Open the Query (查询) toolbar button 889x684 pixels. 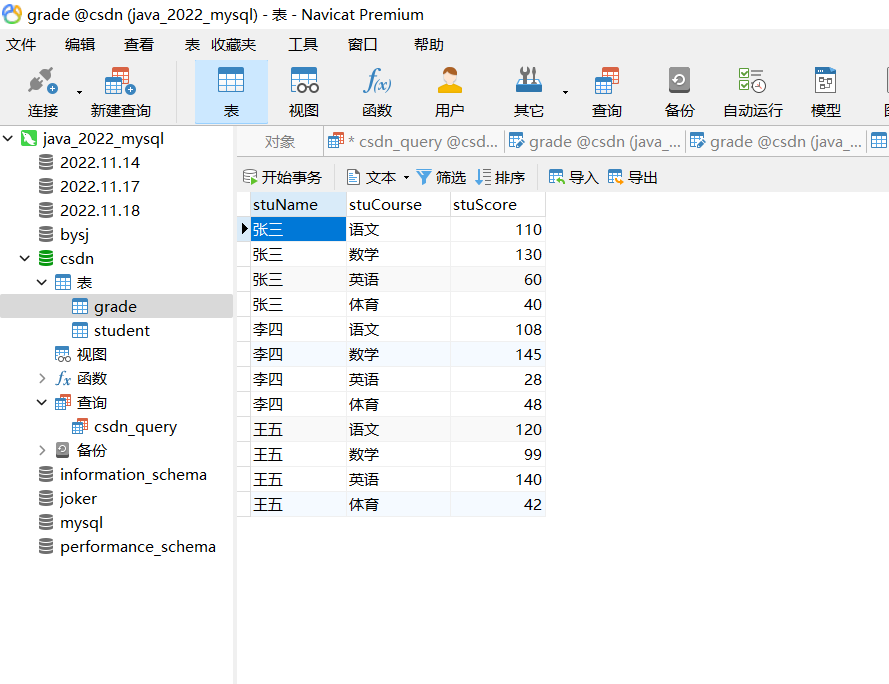[607, 92]
